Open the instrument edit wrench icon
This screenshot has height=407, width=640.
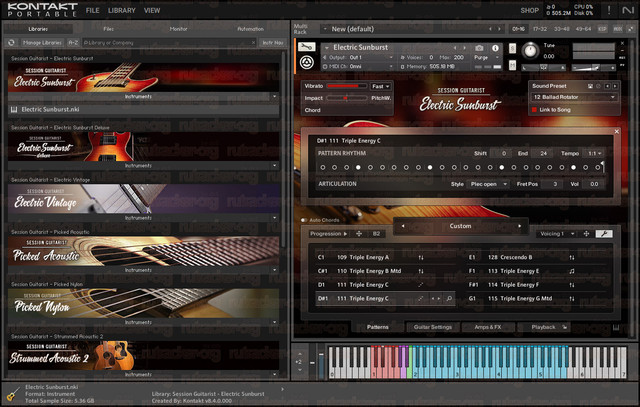pyautogui.click(x=306, y=47)
